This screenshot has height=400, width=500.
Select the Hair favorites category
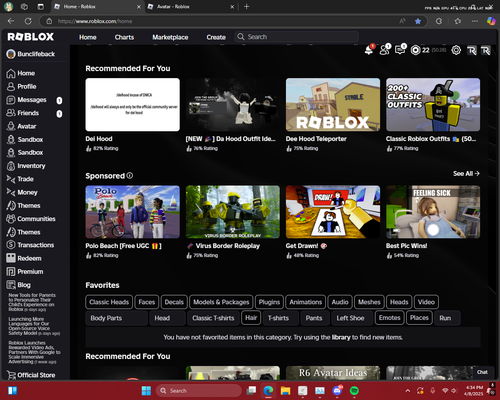(x=251, y=318)
